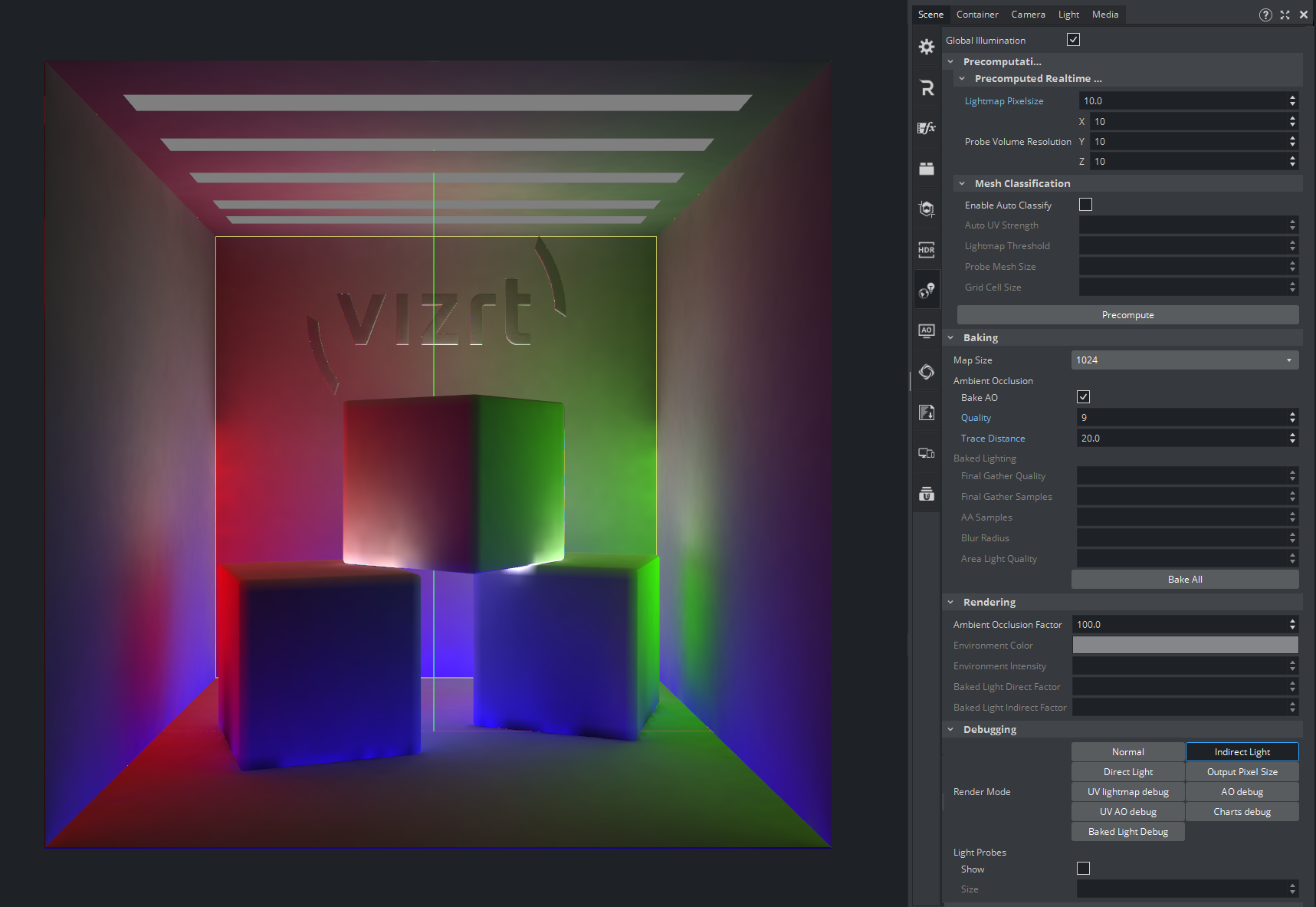Select the Global Illumination globe-and-bulb icon
Viewport: 1316px width, 907px height.
[x=926, y=290]
